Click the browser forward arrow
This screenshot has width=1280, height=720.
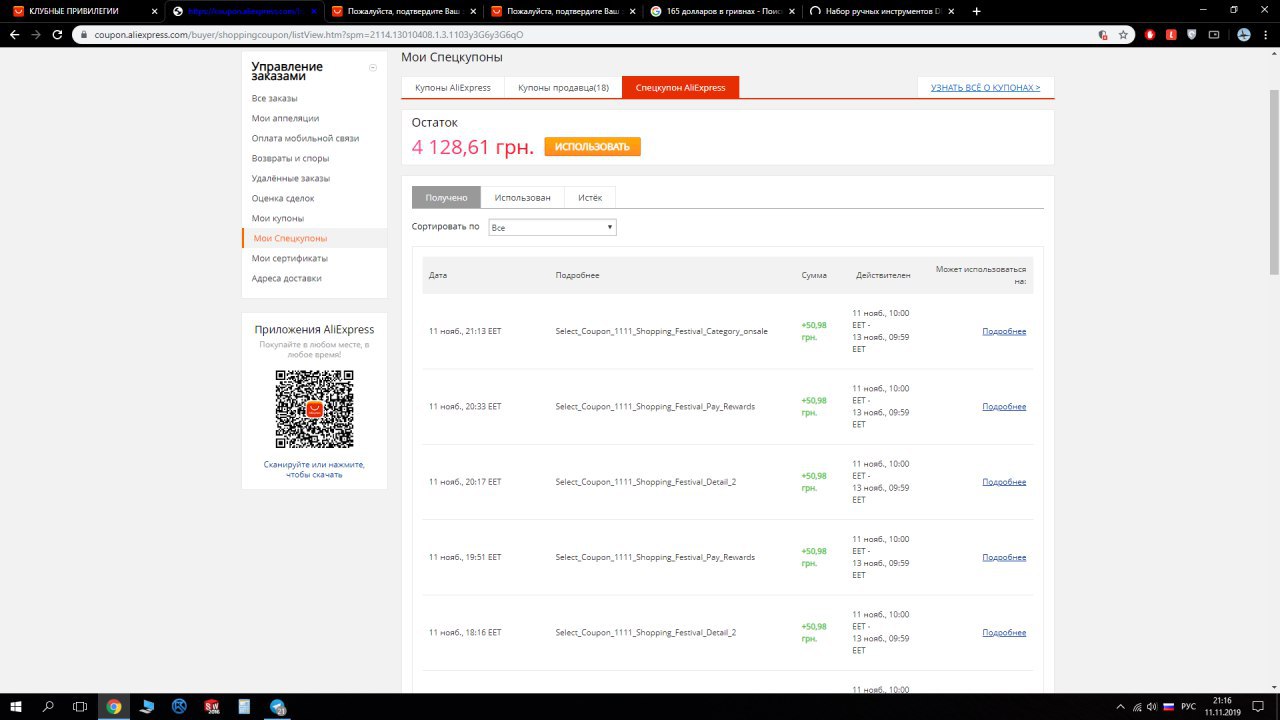pyautogui.click(x=36, y=34)
